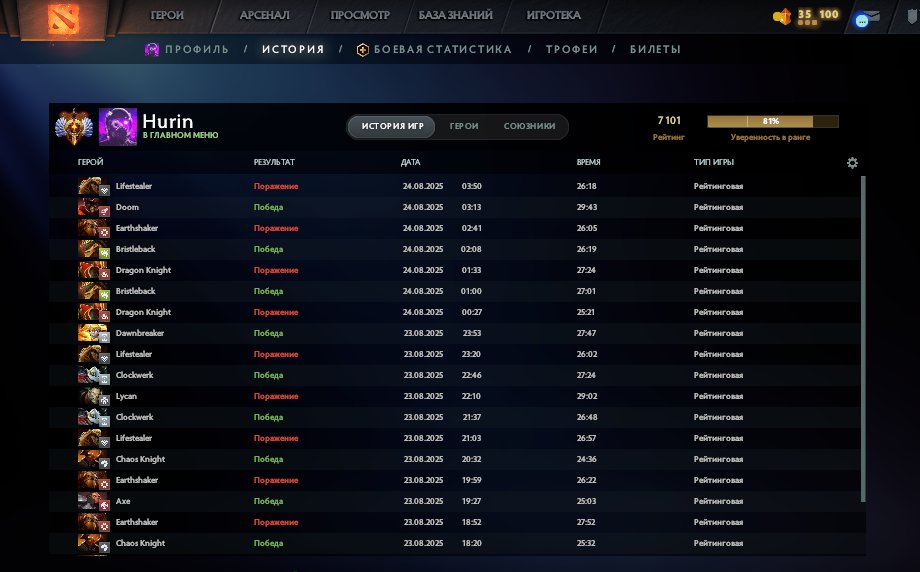920x572 pixels.
Task: Click the gold shards currency icon
Action: click(x=782, y=16)
